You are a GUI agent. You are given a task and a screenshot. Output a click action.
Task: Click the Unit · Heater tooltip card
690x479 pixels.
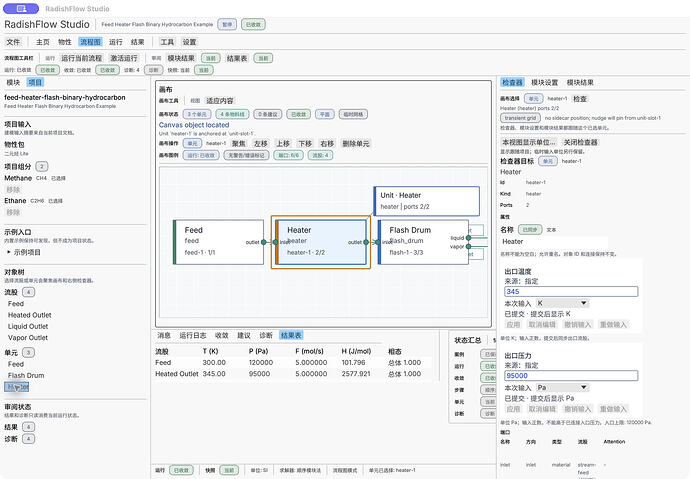pos(426,201)
